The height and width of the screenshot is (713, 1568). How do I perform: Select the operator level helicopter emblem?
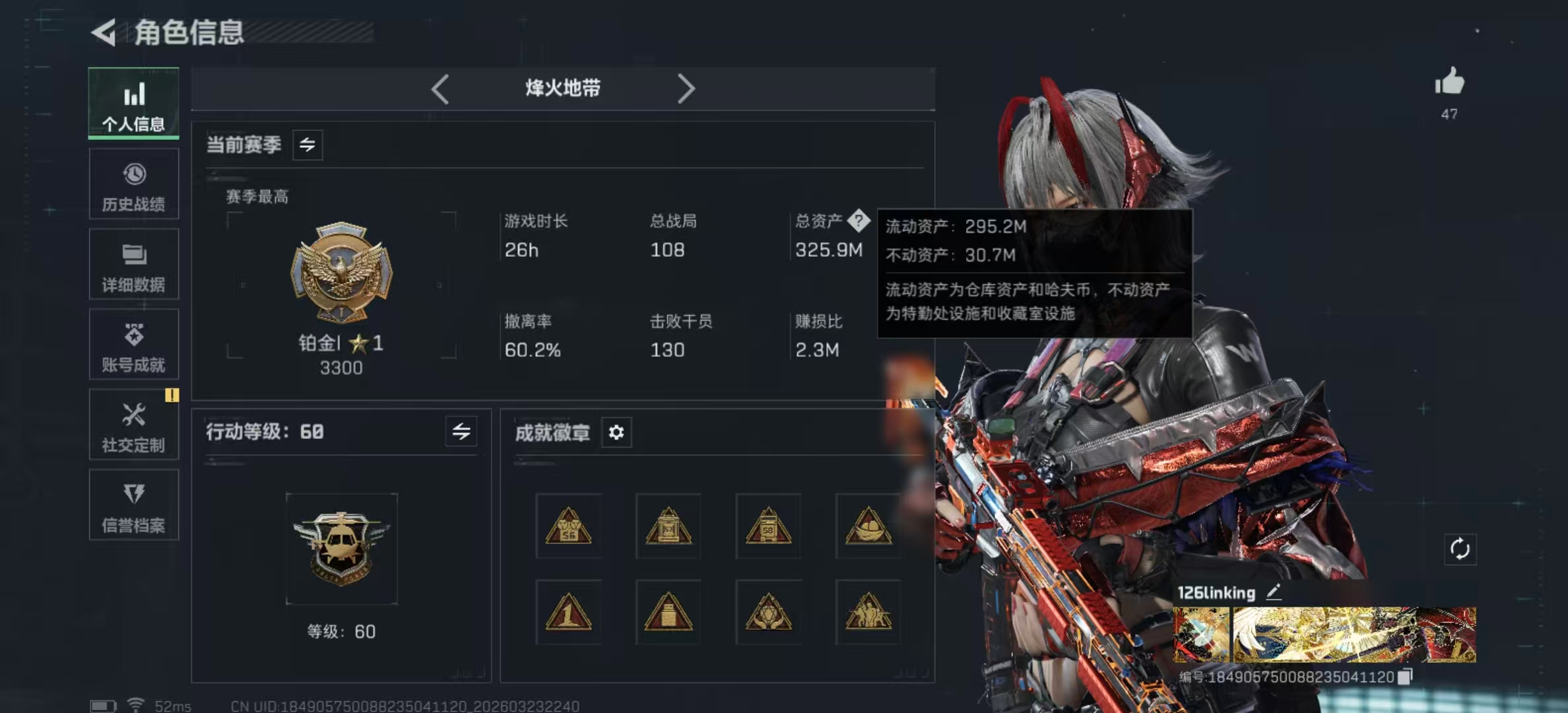341,548
